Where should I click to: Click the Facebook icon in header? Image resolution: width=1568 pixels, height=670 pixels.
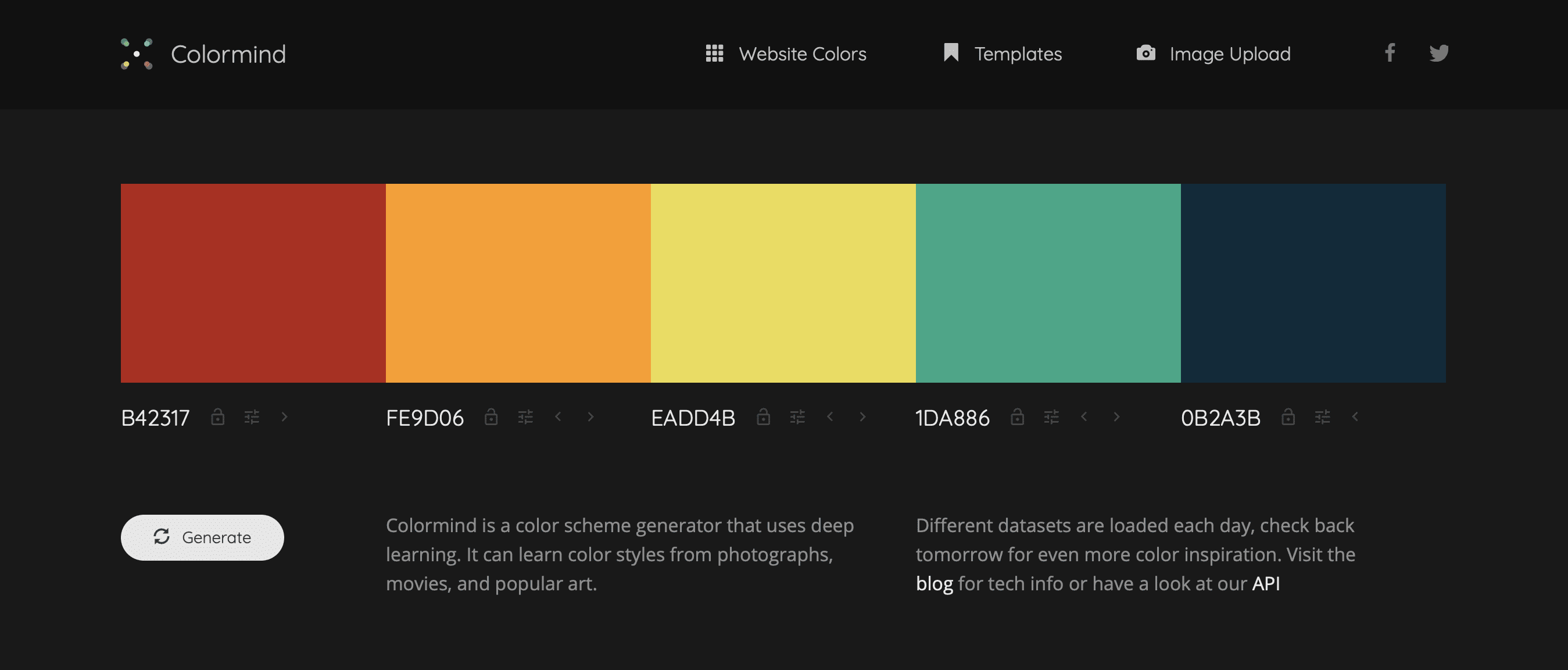pos(1390,53)
